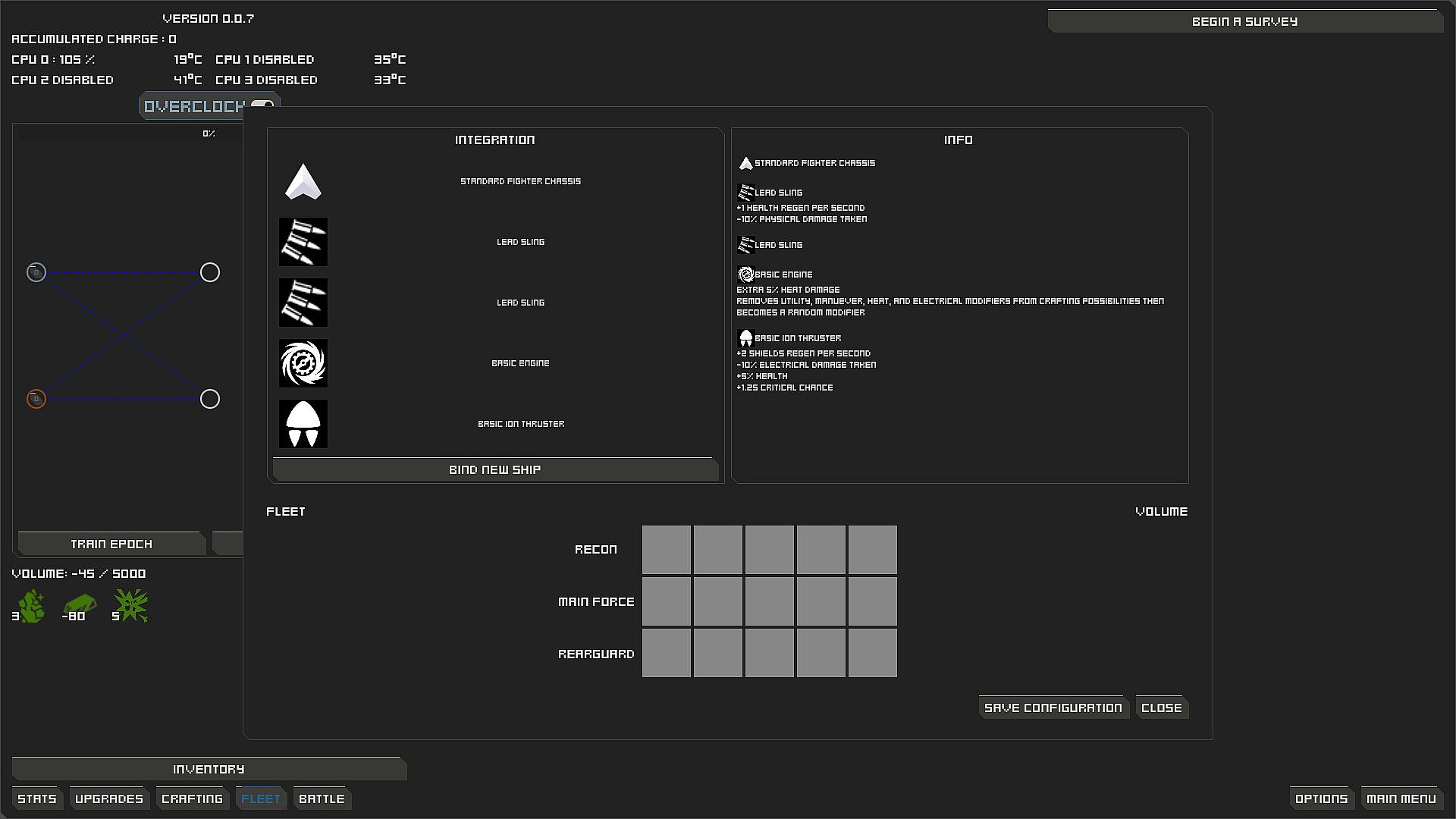Click the Basic Ion Thruster icon

[303, 424]
